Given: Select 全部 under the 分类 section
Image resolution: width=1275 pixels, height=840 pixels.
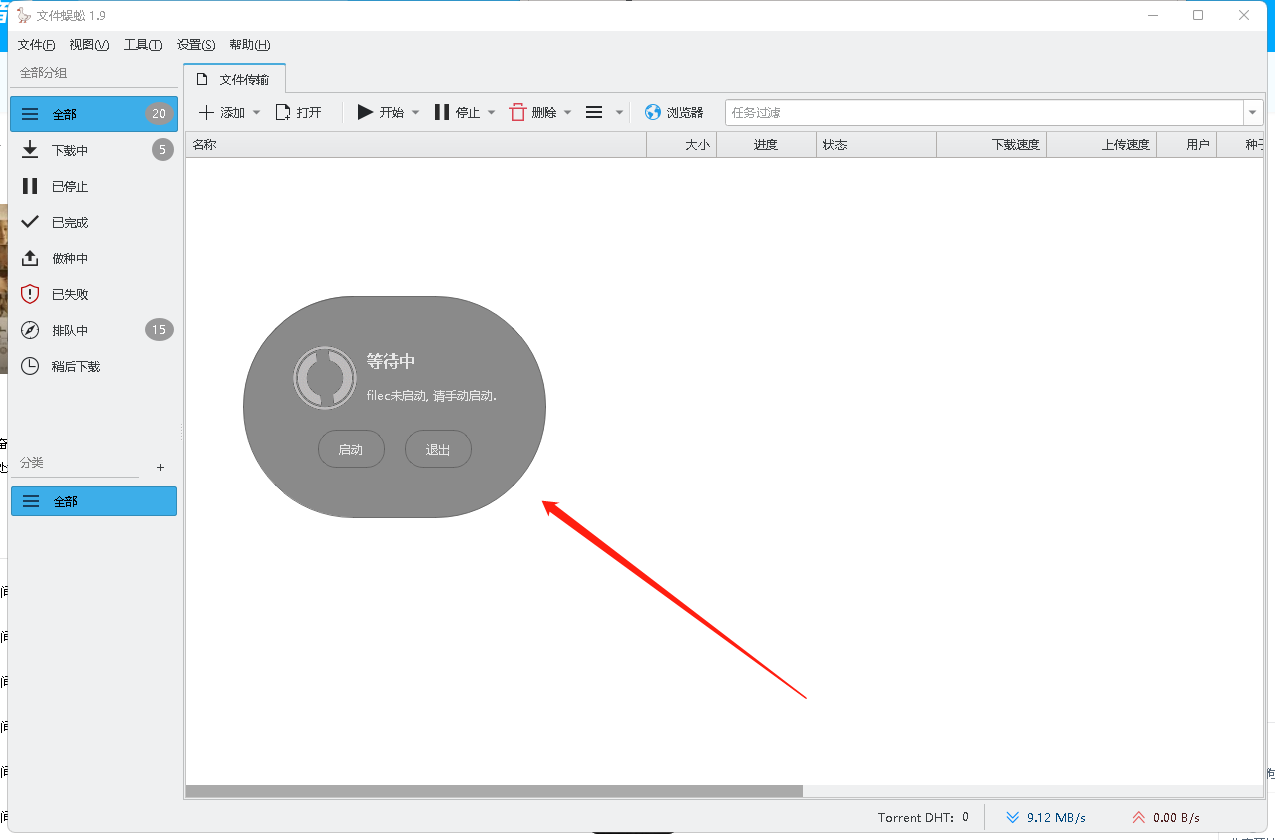Looking at the screenshot, I should point(94,501).
